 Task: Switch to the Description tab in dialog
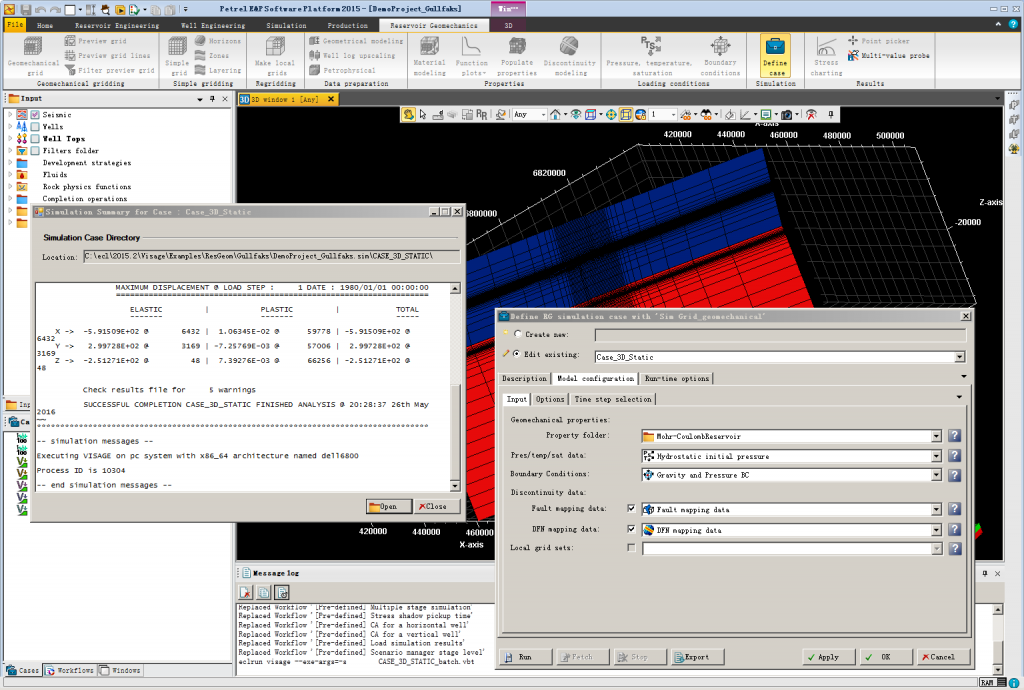tap(524, 379)
